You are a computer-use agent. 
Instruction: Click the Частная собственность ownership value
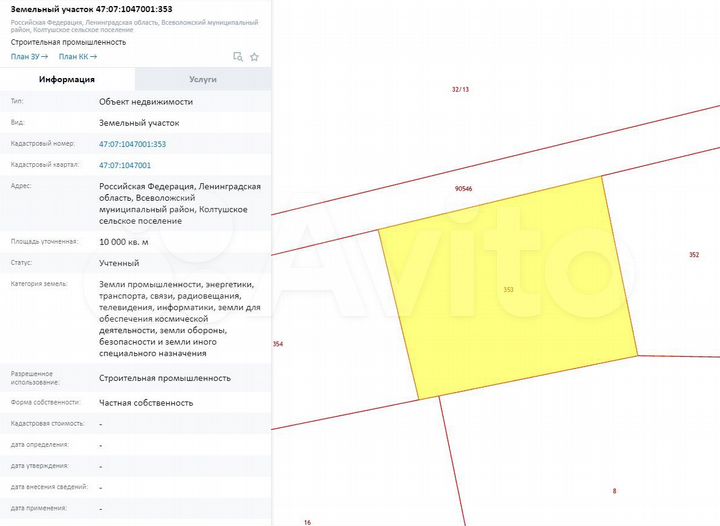click(146, 402)
